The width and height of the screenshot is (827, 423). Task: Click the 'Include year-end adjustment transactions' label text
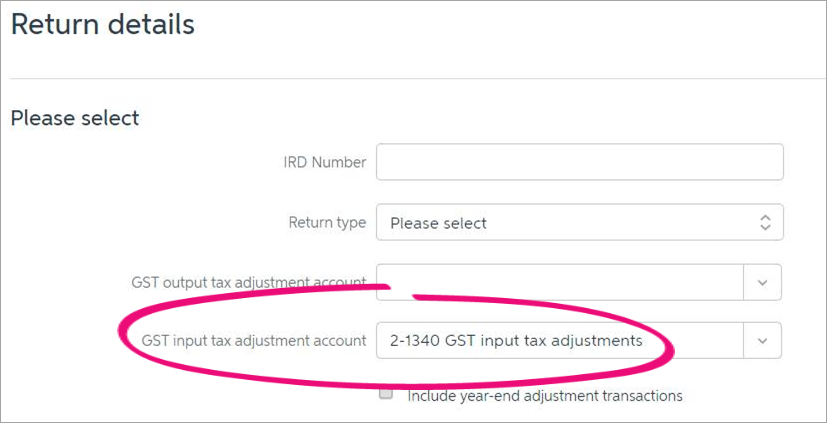click(x=545, y=396)
